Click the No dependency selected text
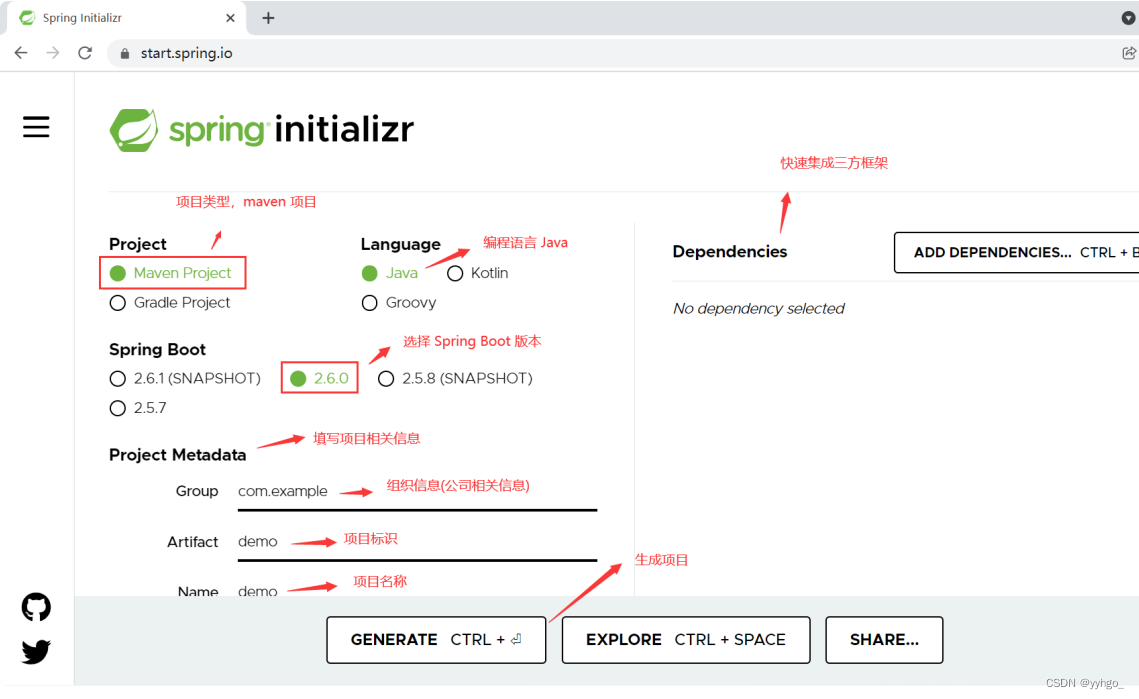Viewport: 1139px width, 699px height. 758,309
